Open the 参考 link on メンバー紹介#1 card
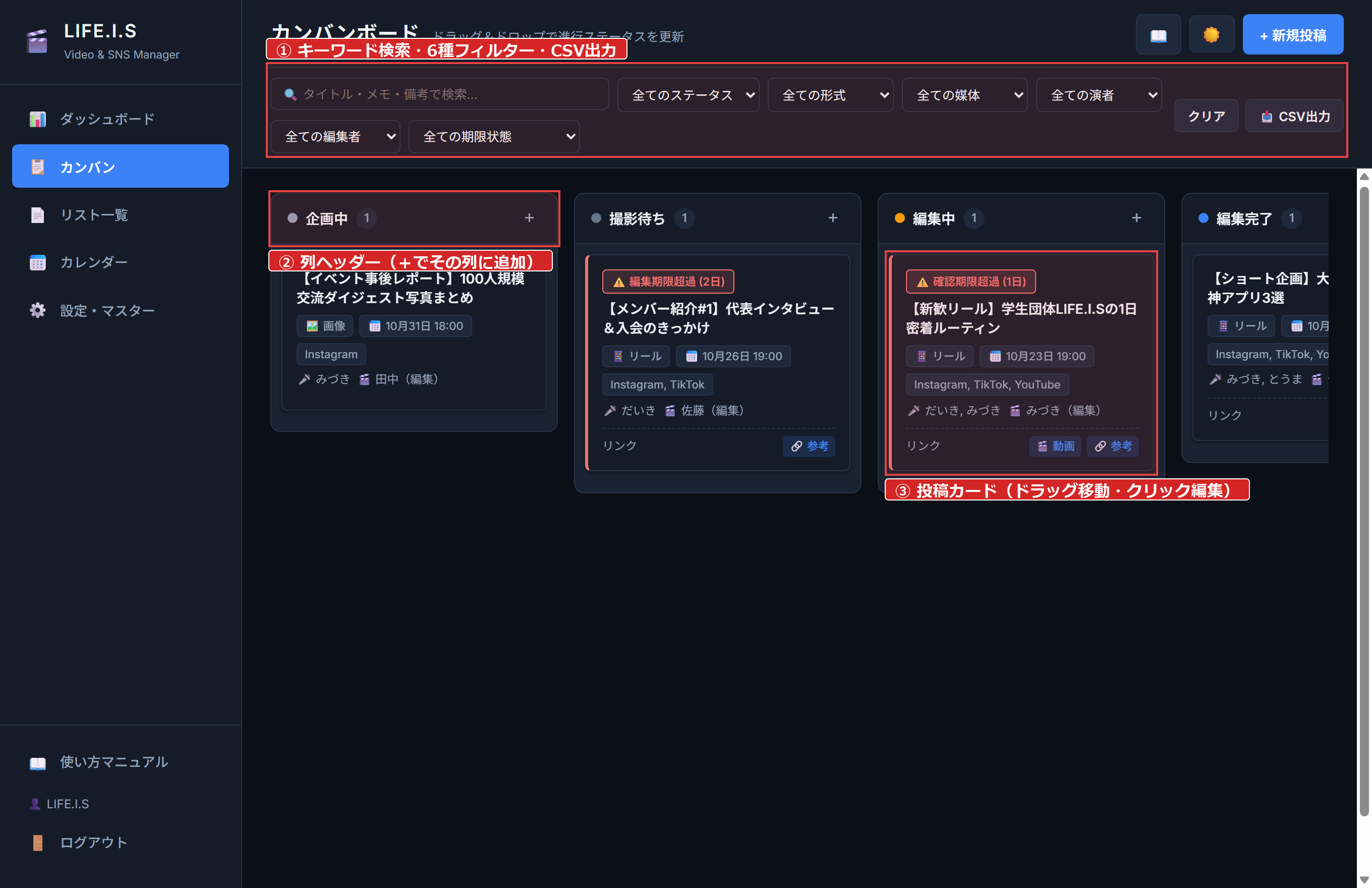The height and width of the screenshot is (888, 1372). point(809,446)
